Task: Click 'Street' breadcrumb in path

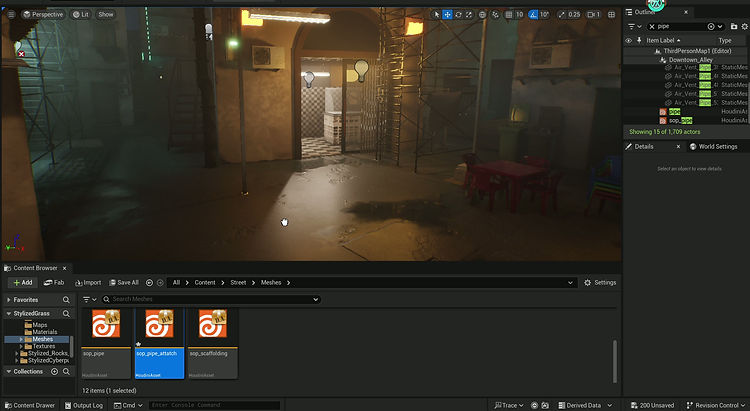Action: point(238,283)
